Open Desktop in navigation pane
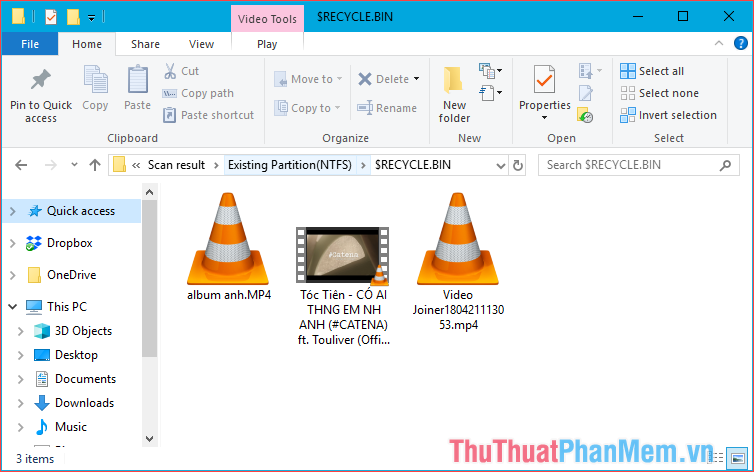 [x=76, y=355]
